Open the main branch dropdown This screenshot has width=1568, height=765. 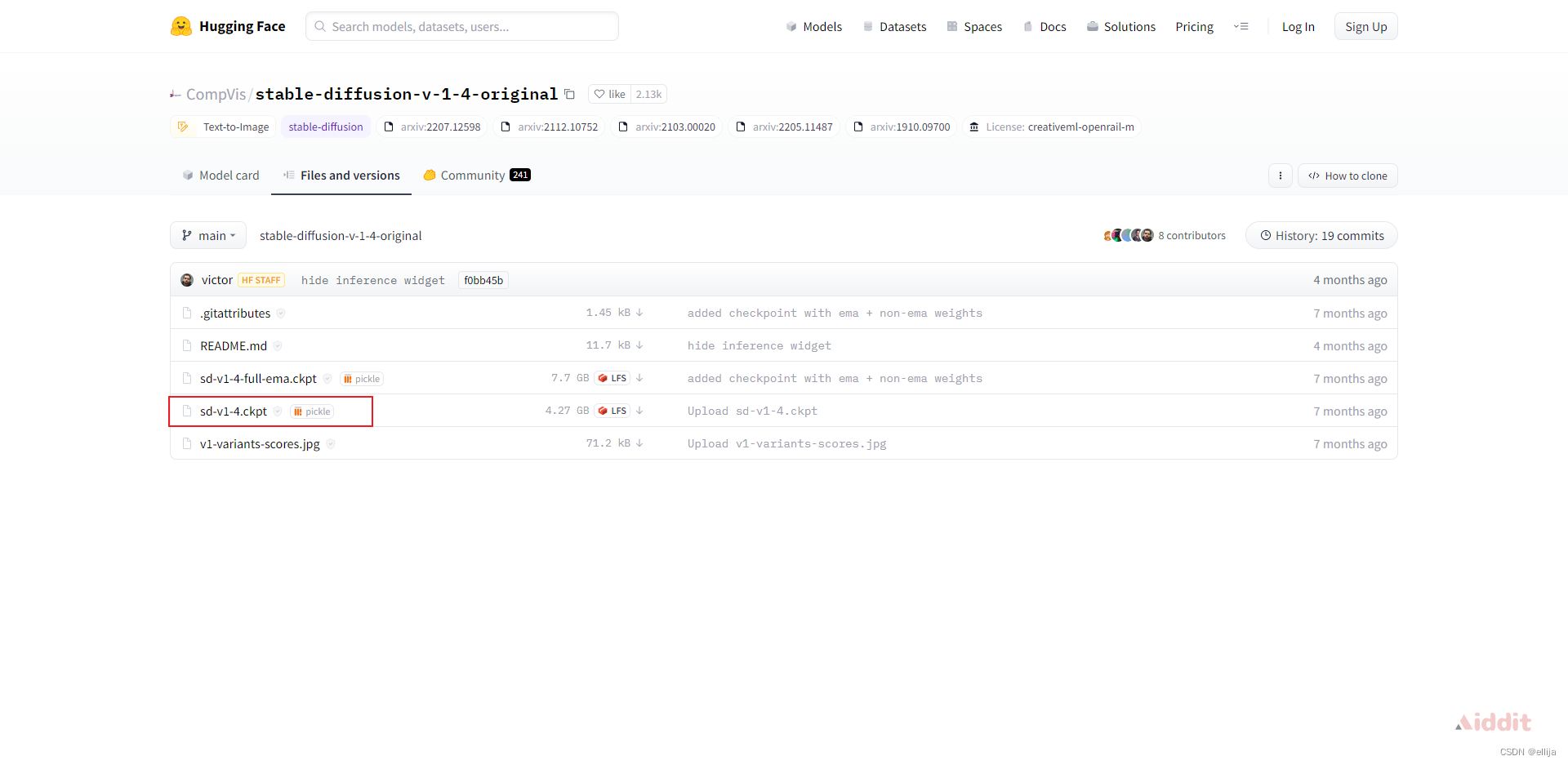pyautogui.click(x=208, y=235)
